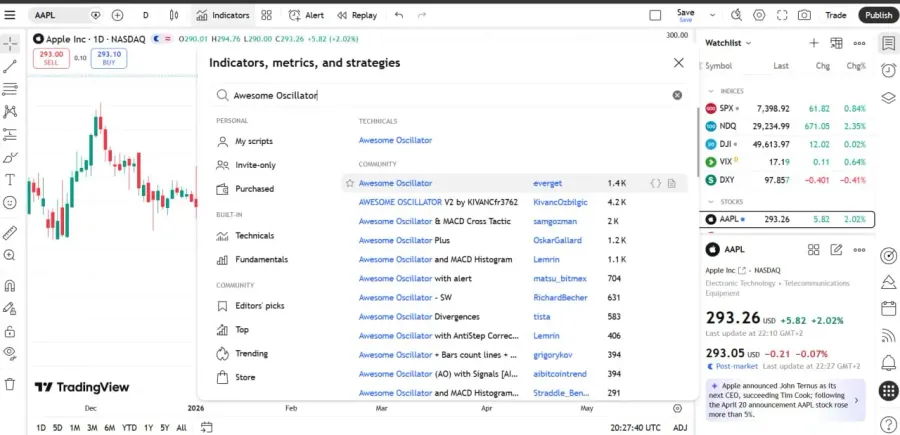900x435 pixels.
Task: Select the Text tool in left toolbar
Action: click(10, 180)
